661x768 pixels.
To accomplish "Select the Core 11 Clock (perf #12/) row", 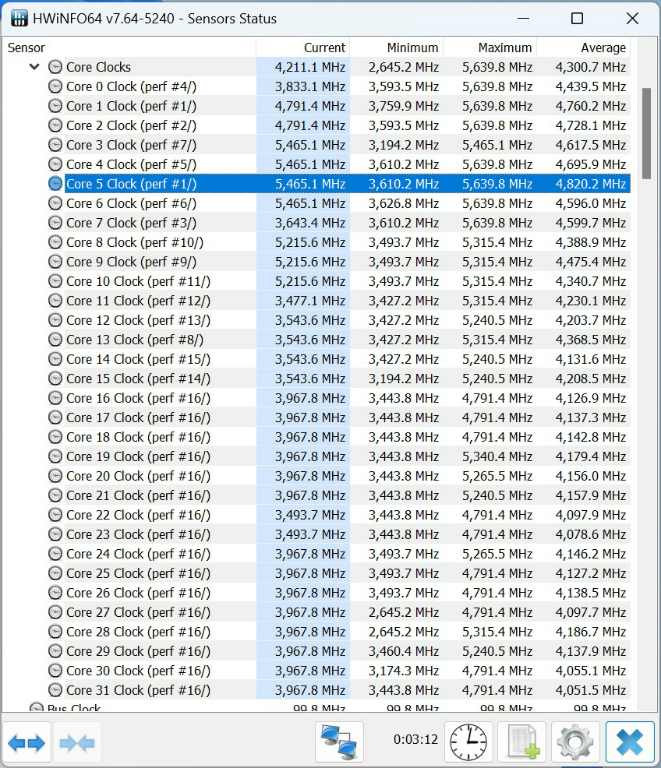I will 338,301.
